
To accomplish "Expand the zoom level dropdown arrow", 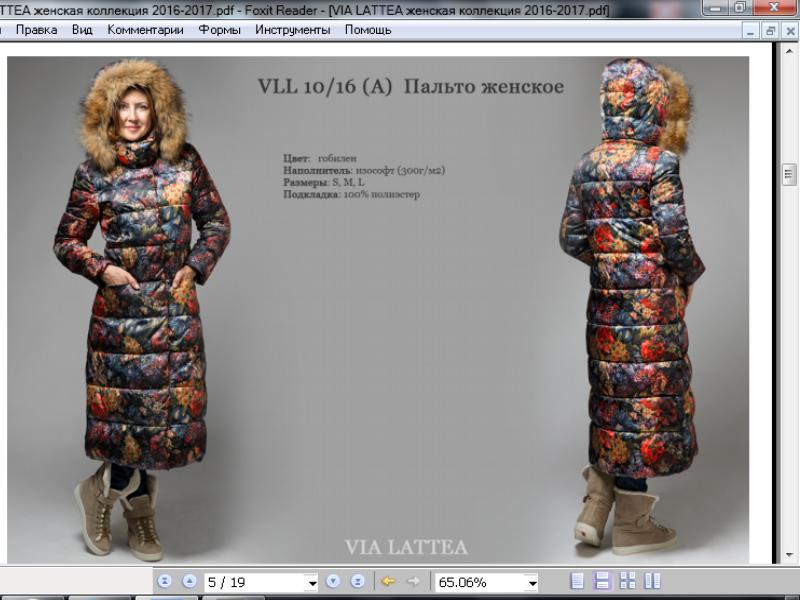I will click(x=531, y=582).
